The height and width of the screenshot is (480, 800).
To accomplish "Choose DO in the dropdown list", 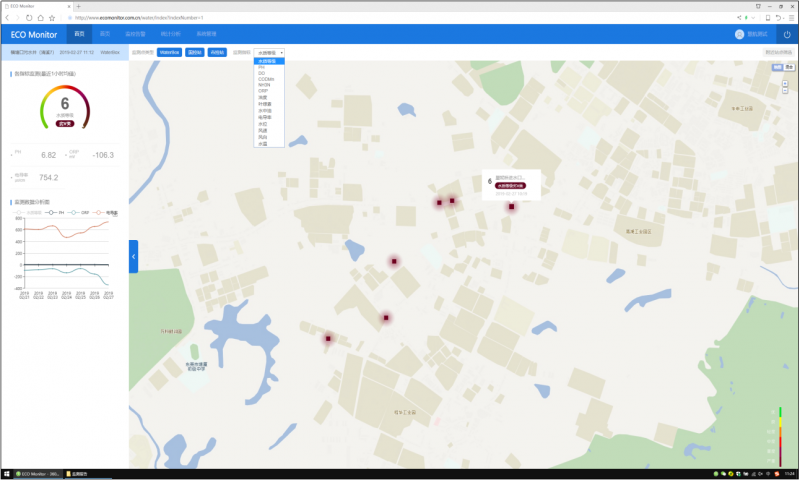I will 269,73.
